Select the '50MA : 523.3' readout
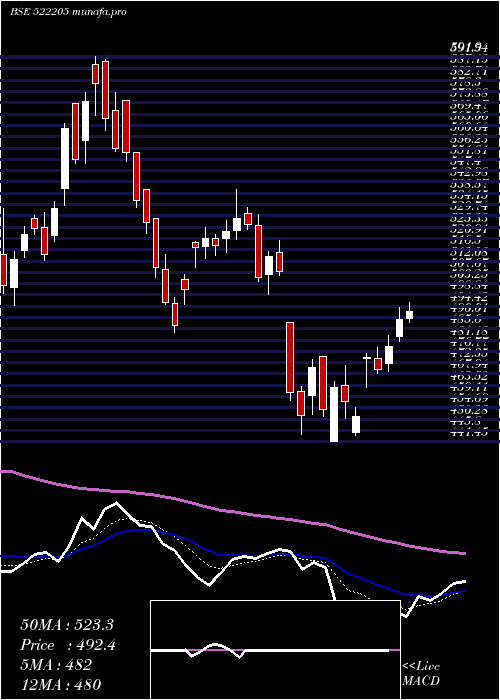This screenshot has width=500, height=700. [67, 625]
